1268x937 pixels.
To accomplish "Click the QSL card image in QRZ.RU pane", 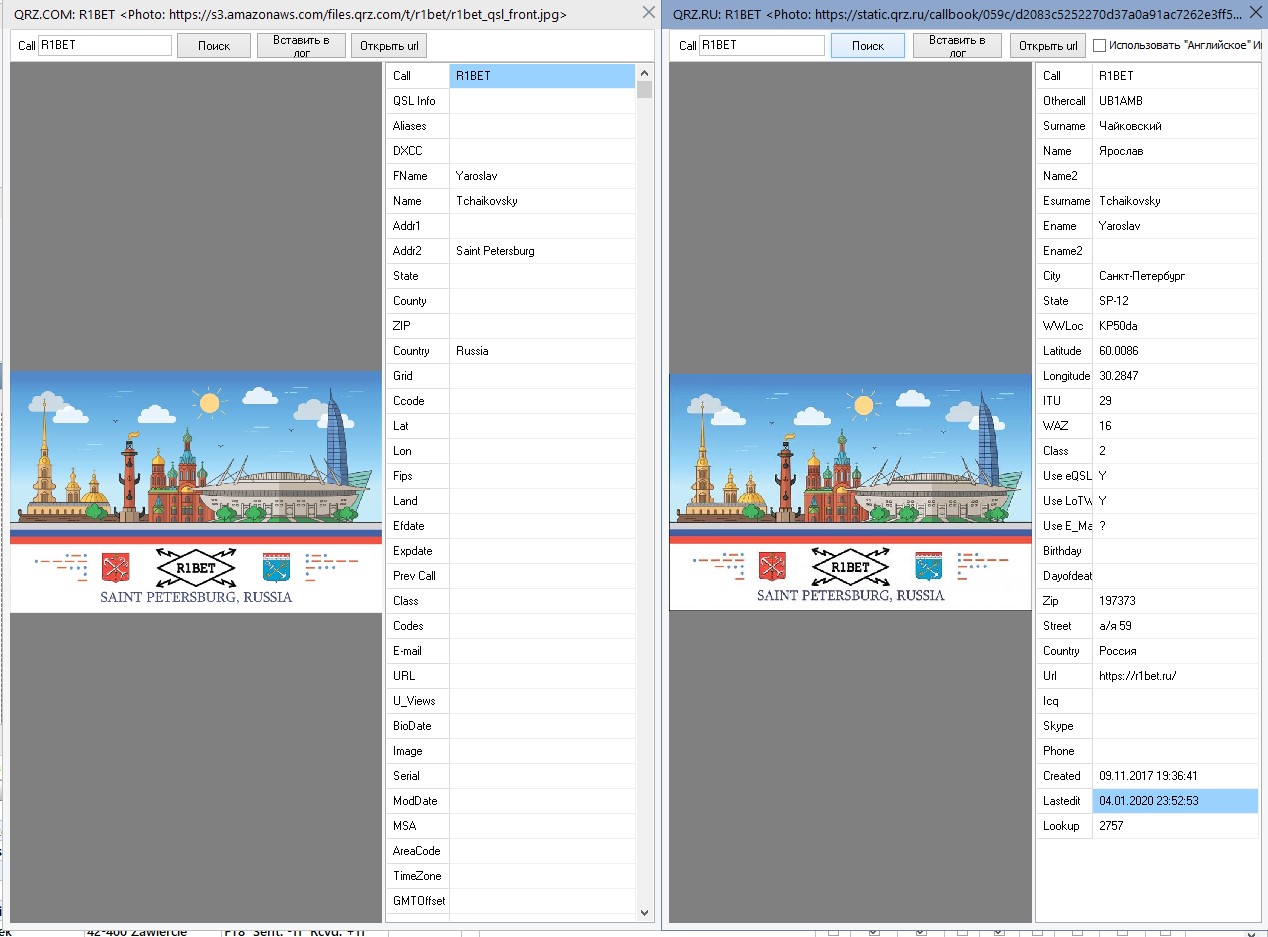I will pos(850,491).
